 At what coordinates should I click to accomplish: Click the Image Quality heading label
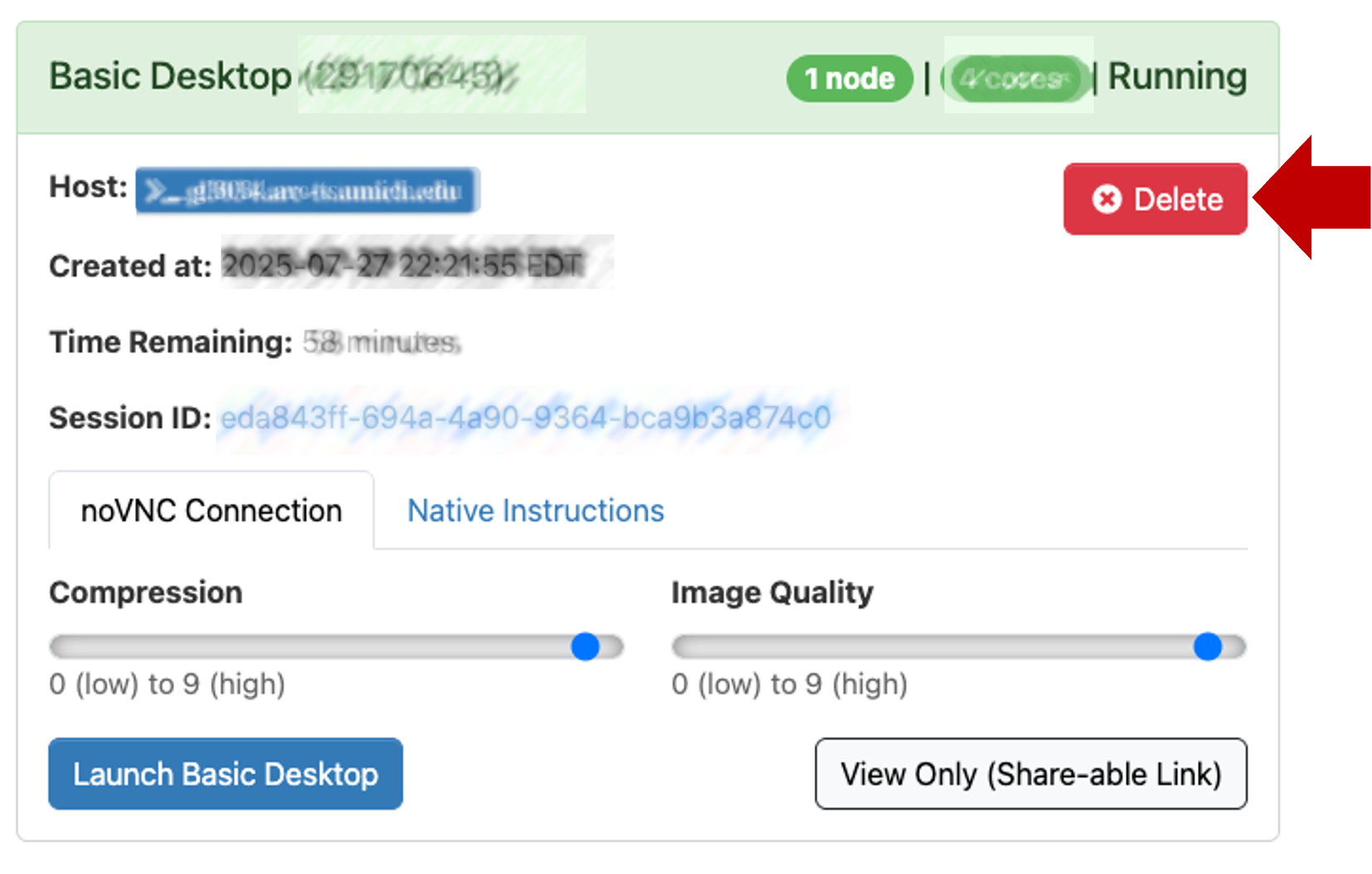772,593
